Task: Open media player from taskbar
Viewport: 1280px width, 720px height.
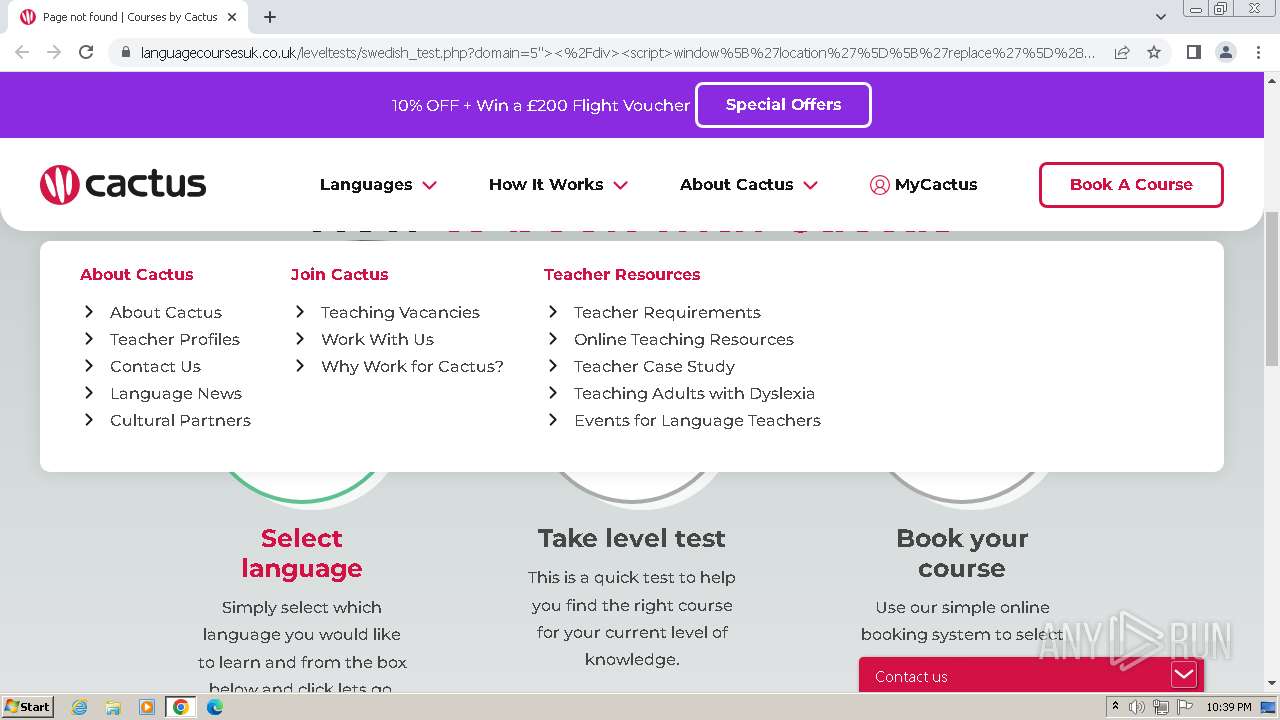Action: coord(147,707)
